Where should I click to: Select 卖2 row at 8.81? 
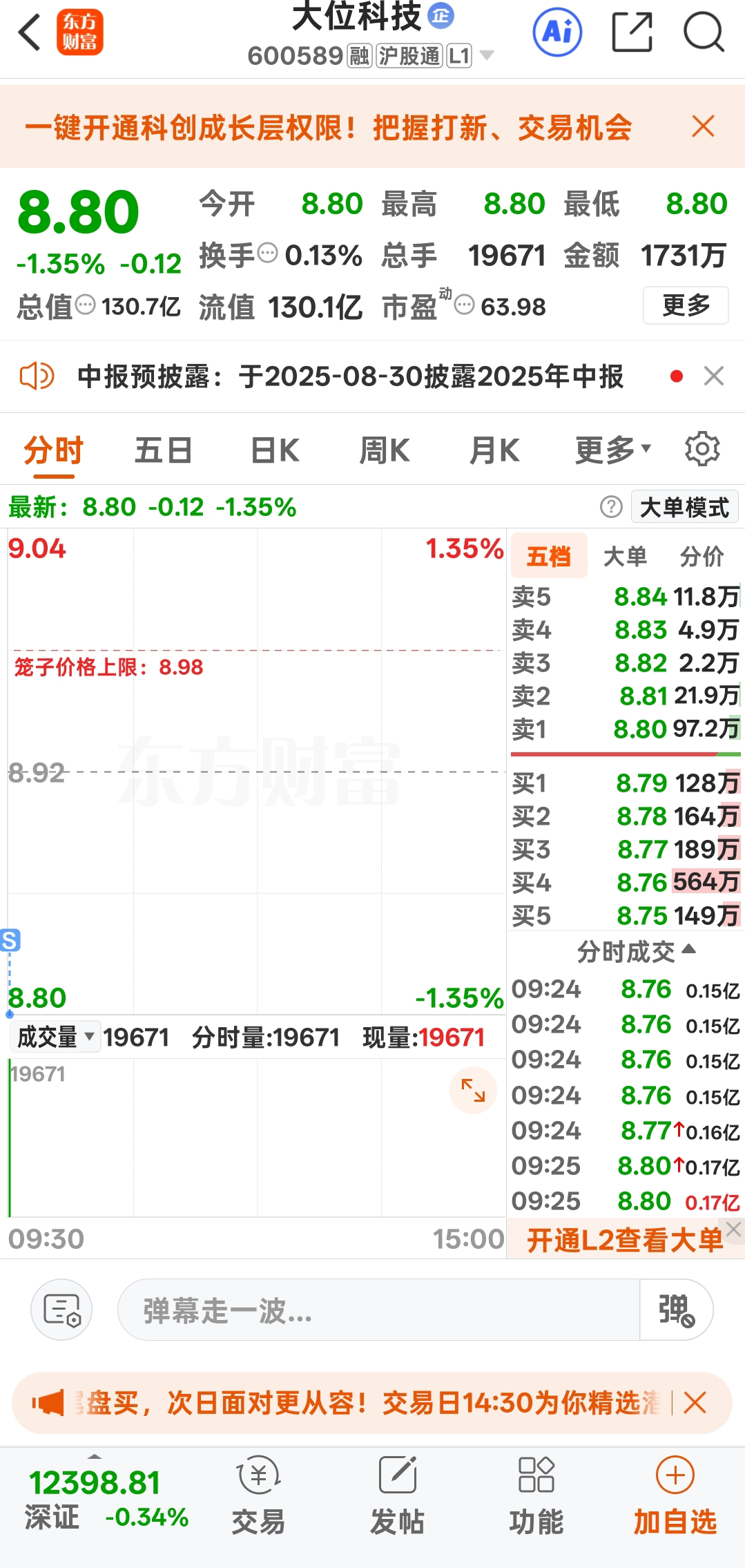626,696
